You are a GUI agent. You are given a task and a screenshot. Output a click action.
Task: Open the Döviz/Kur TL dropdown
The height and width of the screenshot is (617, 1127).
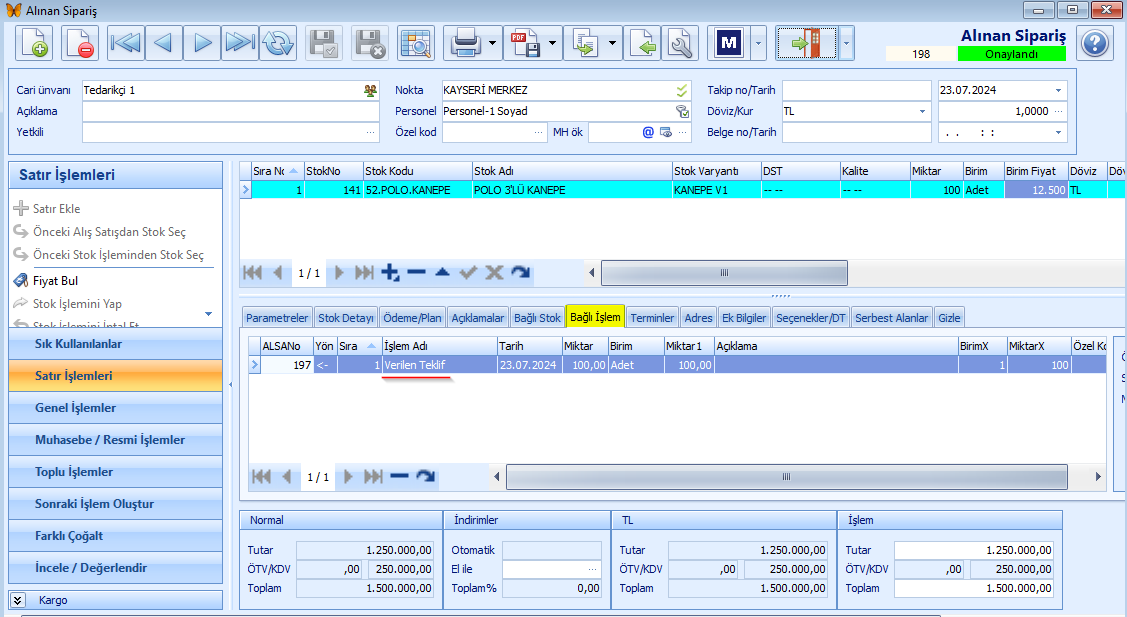pos(922,111)
